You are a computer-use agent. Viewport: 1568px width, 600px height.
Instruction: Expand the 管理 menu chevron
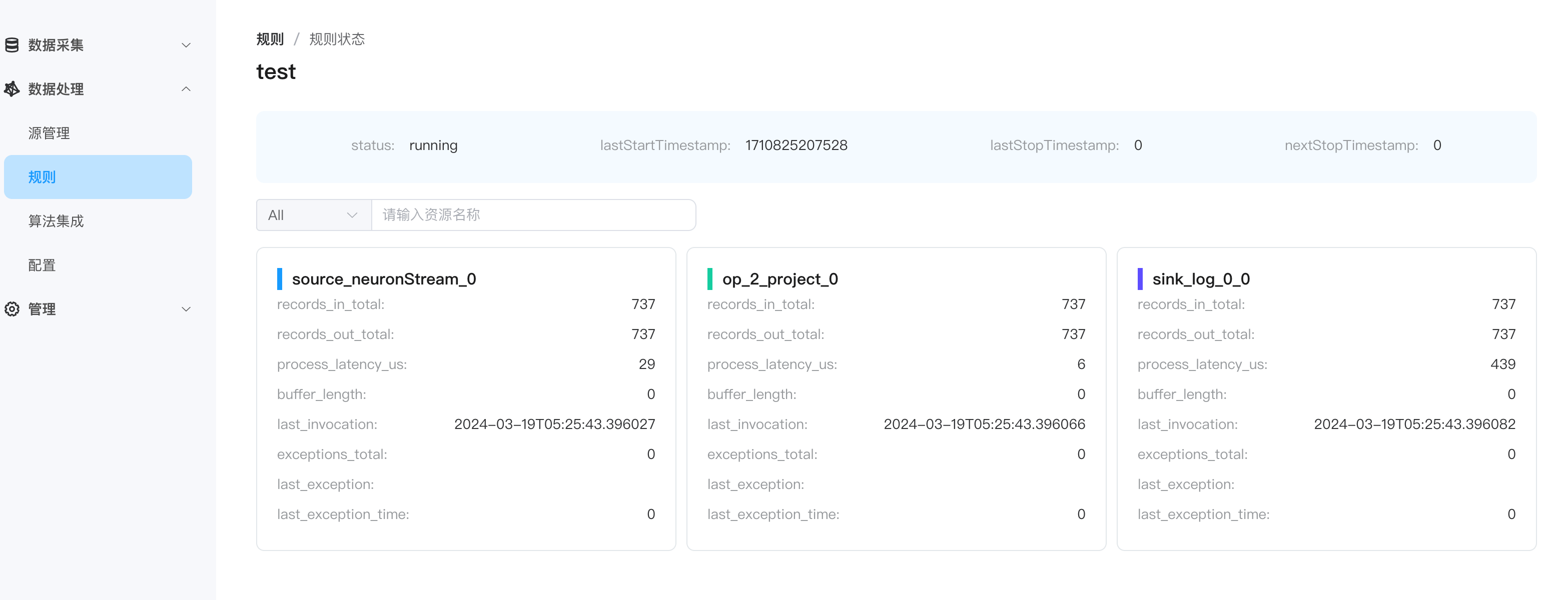[186, 309]
